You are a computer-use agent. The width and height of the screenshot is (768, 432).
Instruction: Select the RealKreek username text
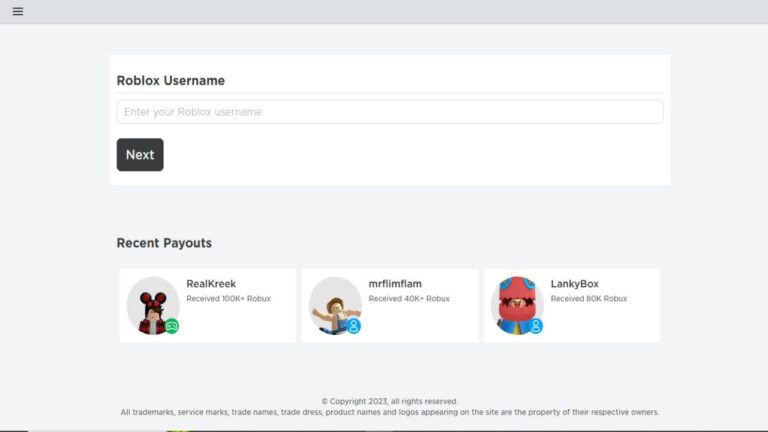pyautogui.click(x=211, y=284)
